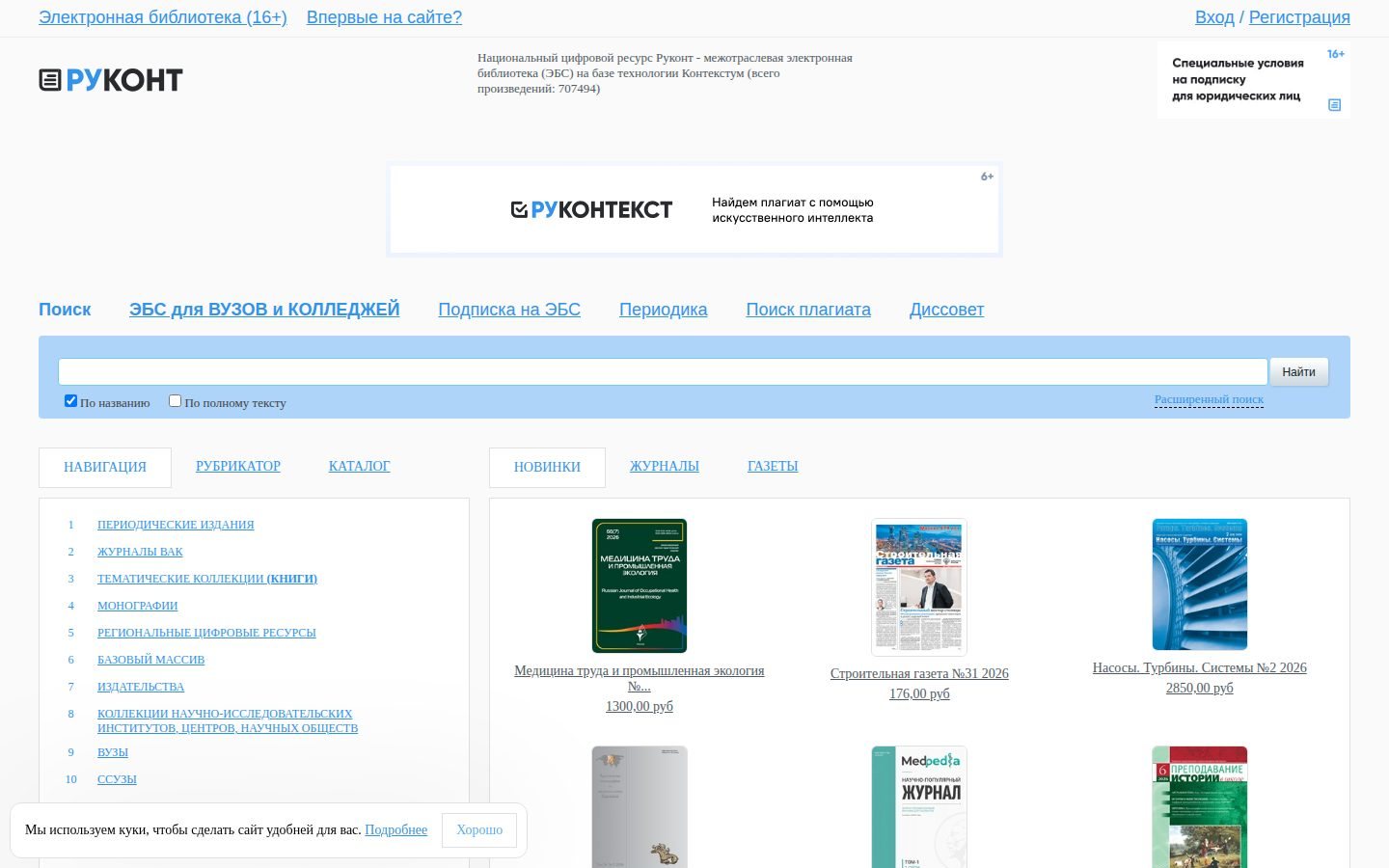
Task: Accept cookies with 'Хорошо' button
Action: tap(479, 830)
